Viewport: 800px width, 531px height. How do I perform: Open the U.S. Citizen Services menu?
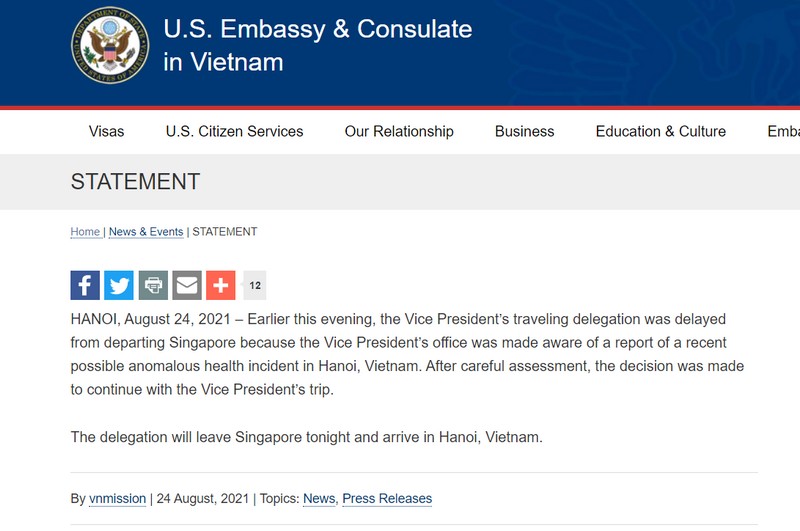[234, 132]
